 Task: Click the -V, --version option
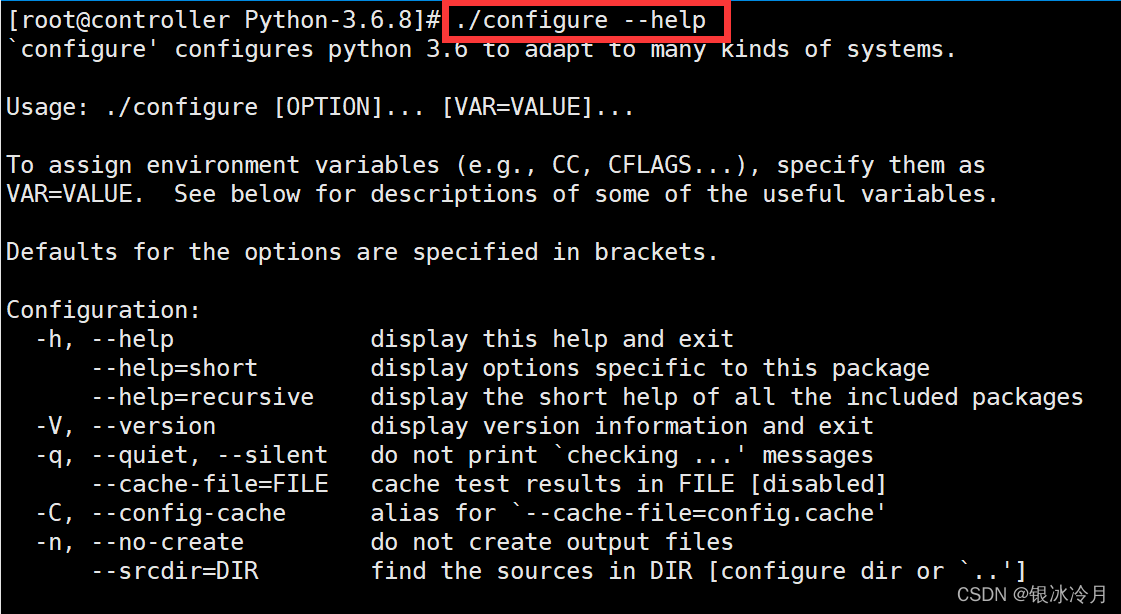point(125,426)
